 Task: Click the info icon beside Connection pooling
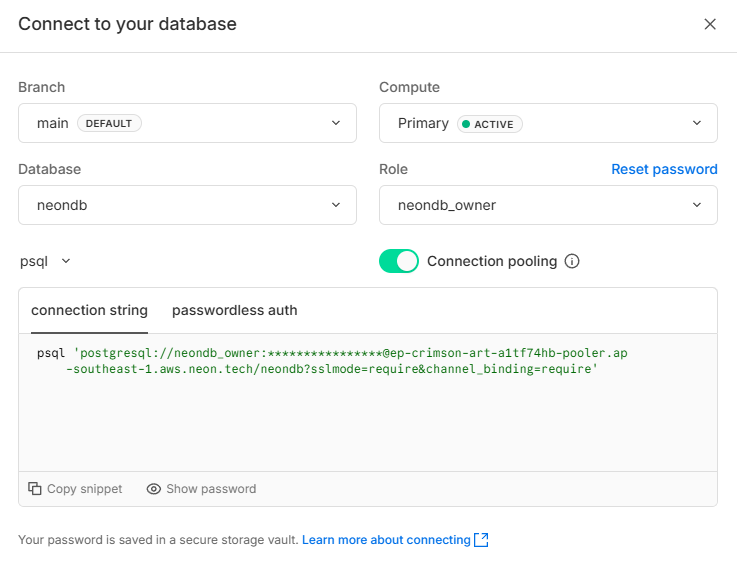click(572, 261)
